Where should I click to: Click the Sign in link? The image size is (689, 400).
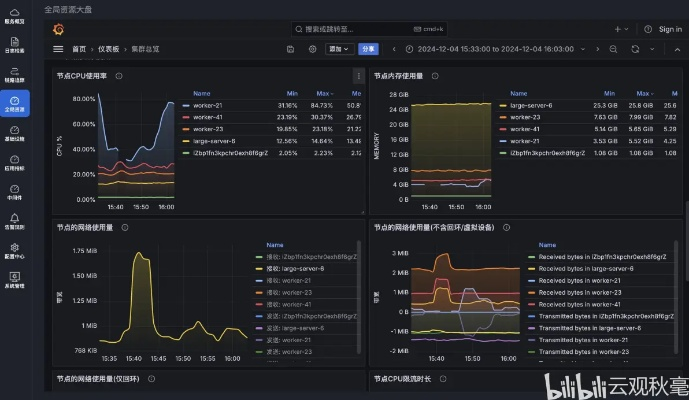(x=670, y=29)
